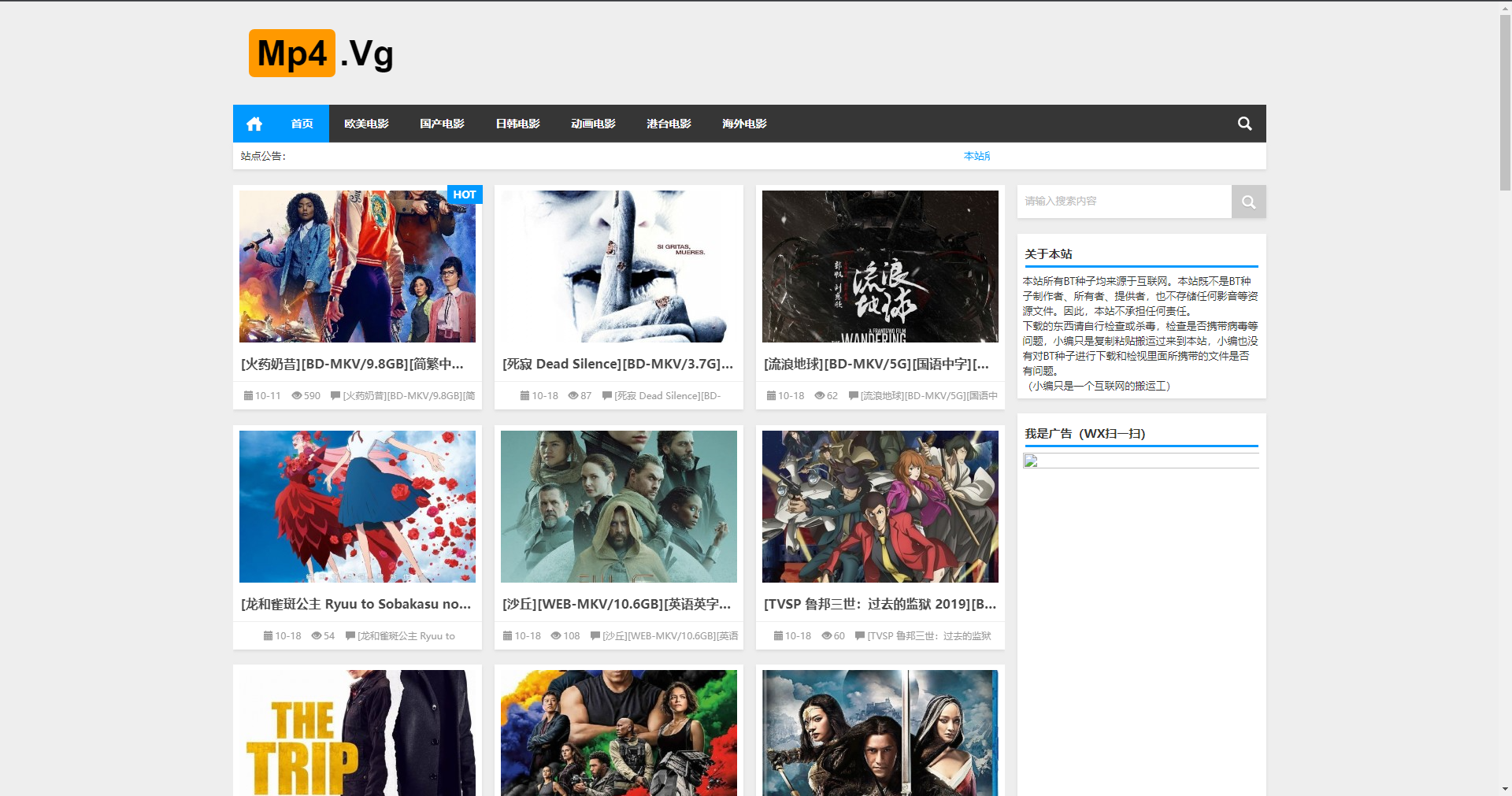
Task: Click the comment icon on 沙丘 card
Action: (x=596, y=635)
